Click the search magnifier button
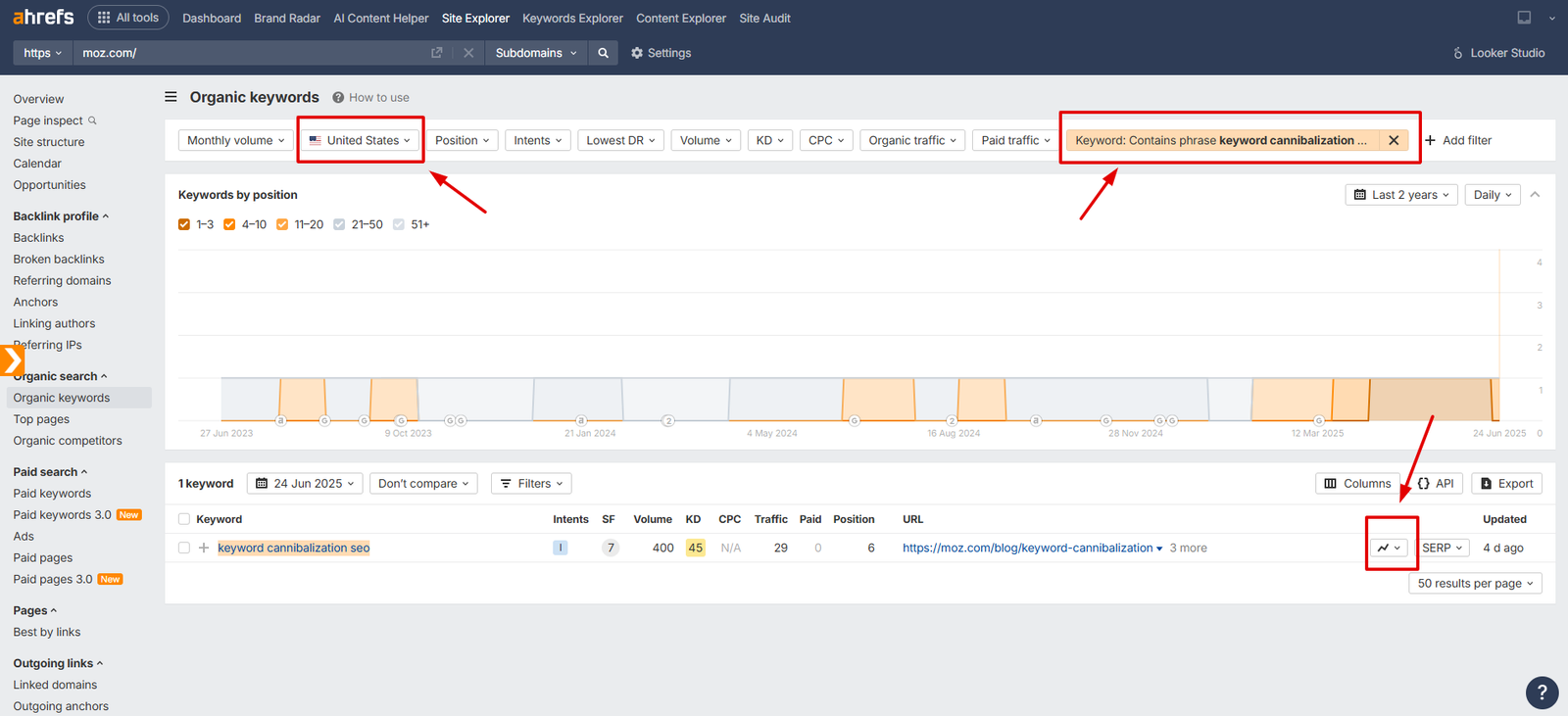The height and width of the screenshot is (716, 1568). click(x=604, y=53)
